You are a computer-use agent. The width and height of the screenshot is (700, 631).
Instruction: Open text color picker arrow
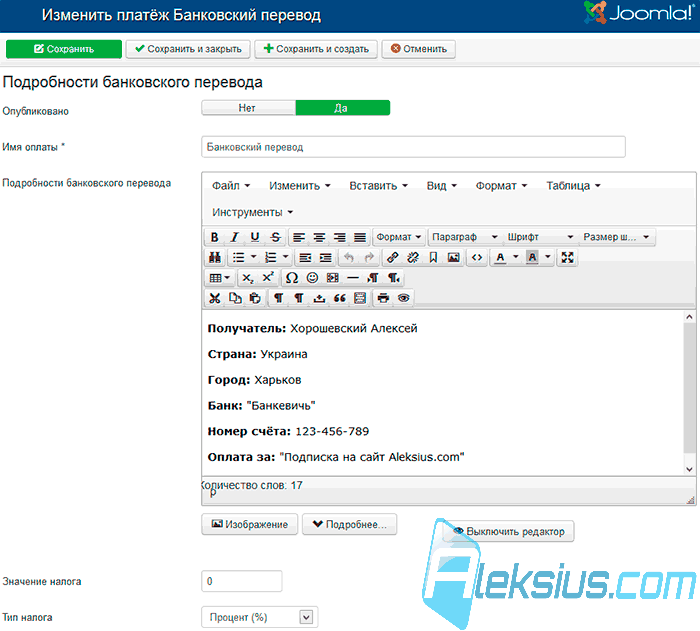516,257
